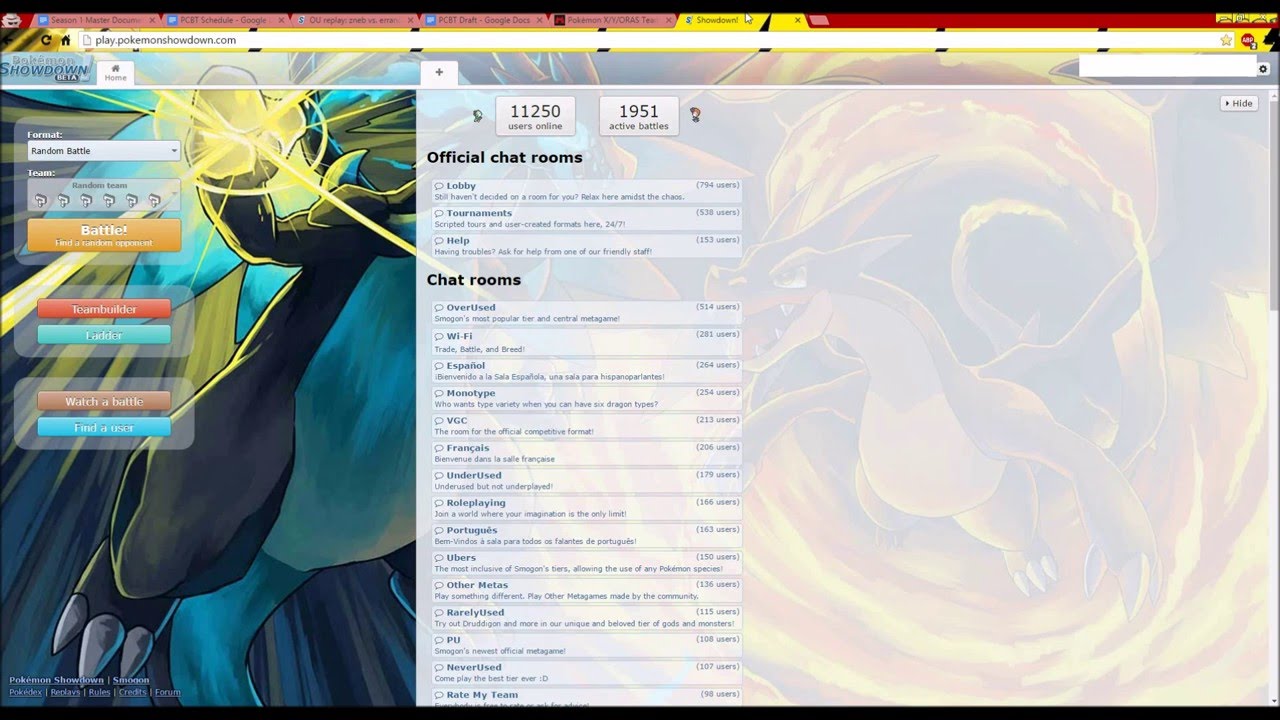Join the OverUsed chat room
The height and width of the screenshot is (720, 1280).
(587, 313)
